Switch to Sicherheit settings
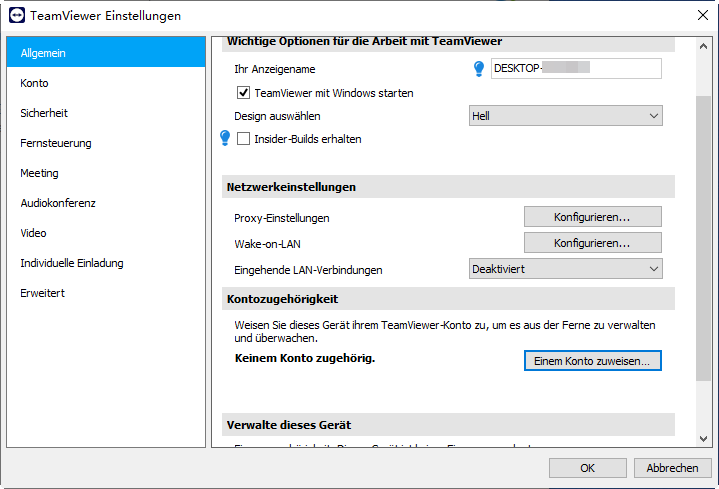The height and width of the screenshot is (489, 719). (x=106, y=113)
